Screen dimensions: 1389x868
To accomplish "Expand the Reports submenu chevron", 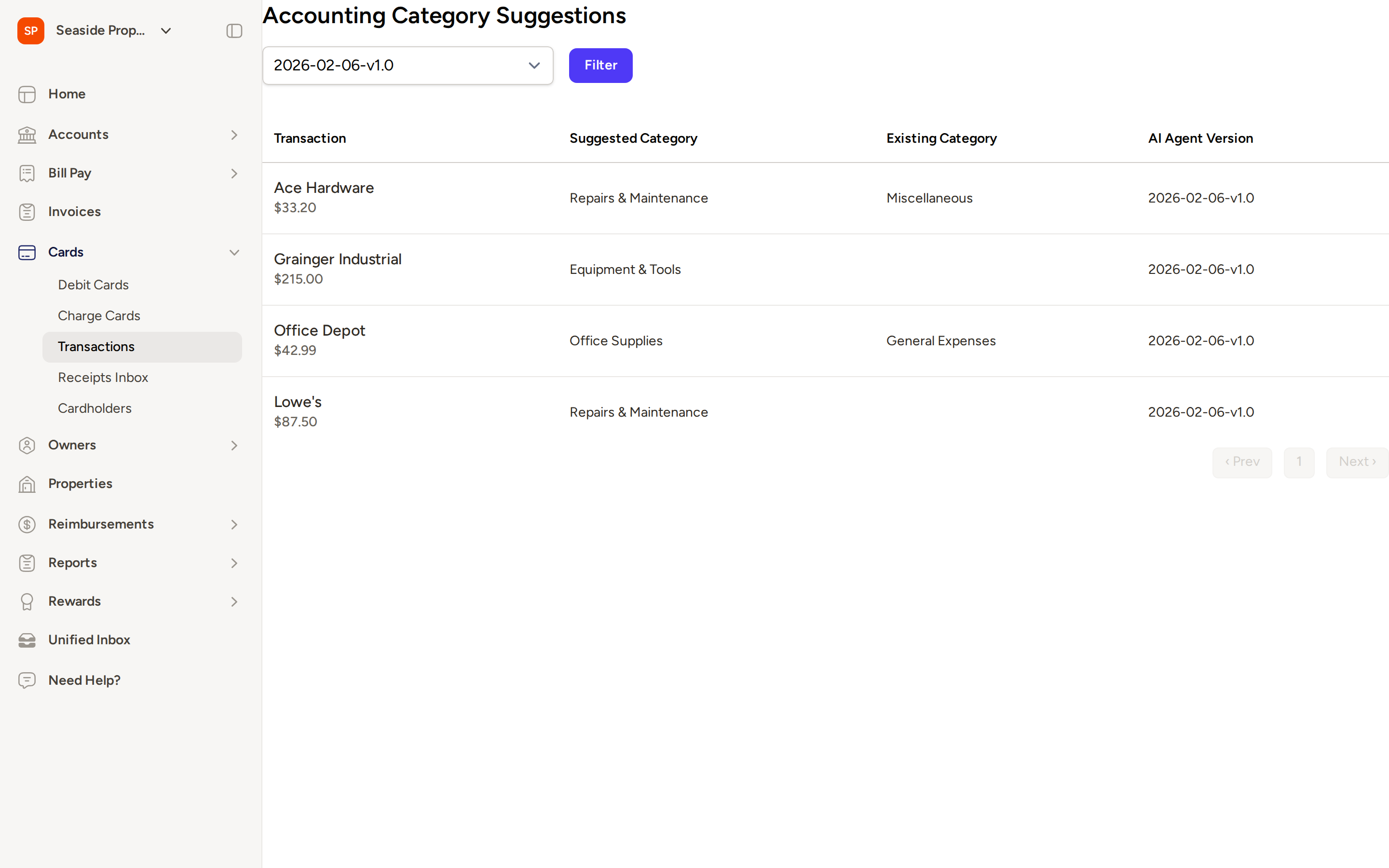I will [234, 563].
